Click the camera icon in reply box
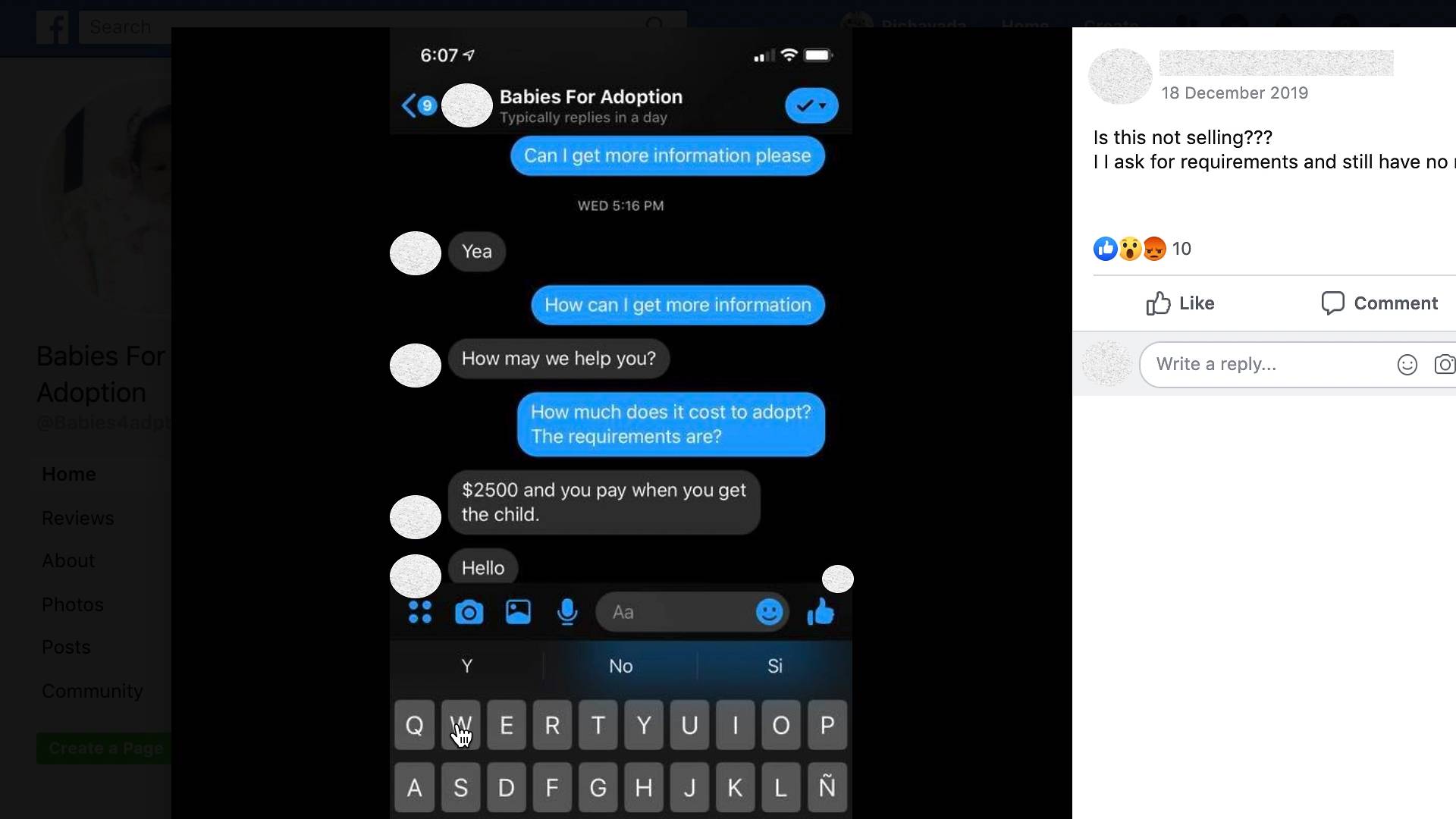1456x819 pixels. coord(1445,365)
